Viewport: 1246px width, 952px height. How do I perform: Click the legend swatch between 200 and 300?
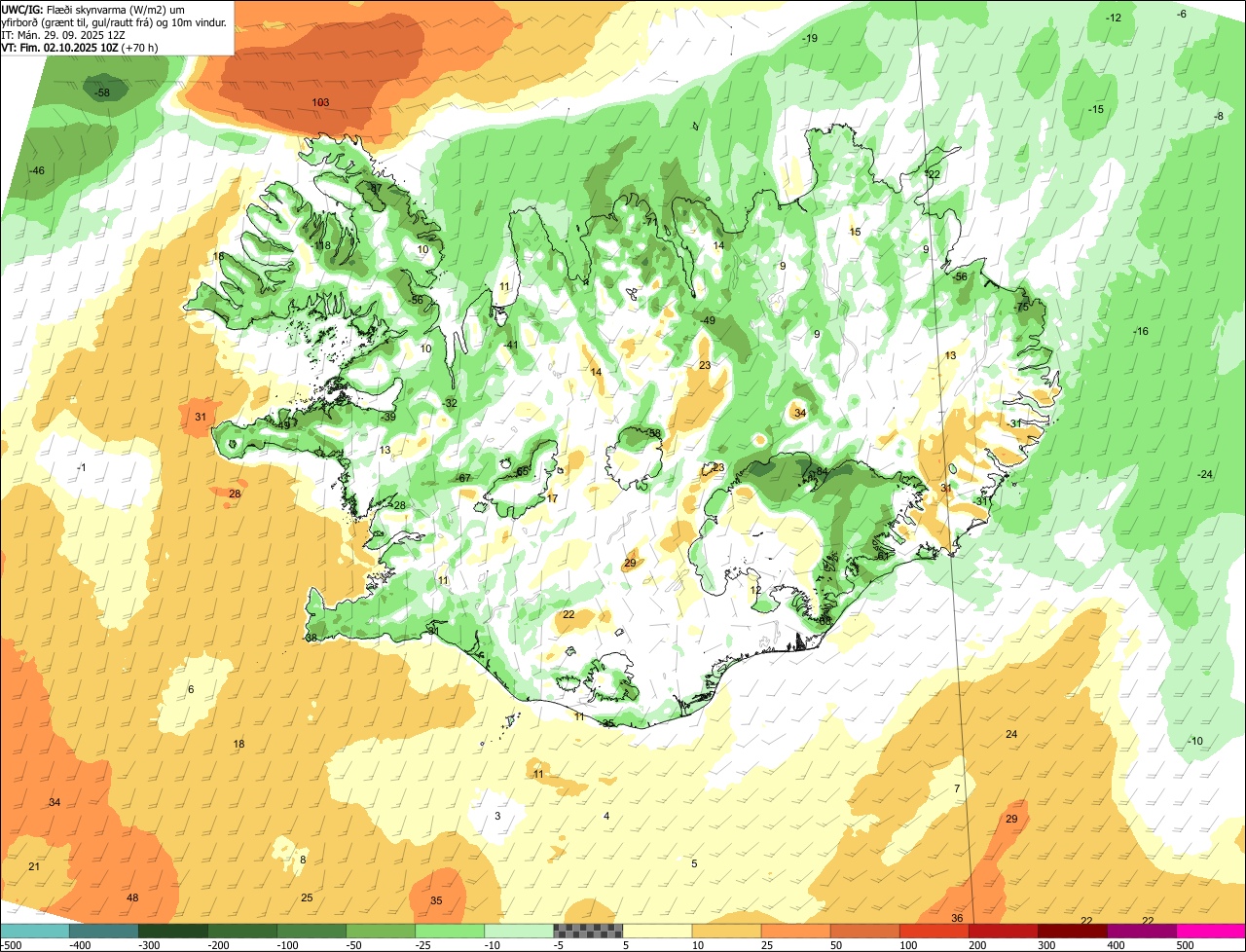point(1003,931)
